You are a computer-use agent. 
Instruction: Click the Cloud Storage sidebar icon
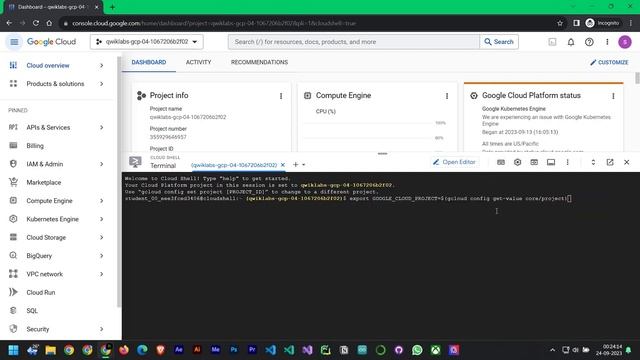tap(13, 237)
